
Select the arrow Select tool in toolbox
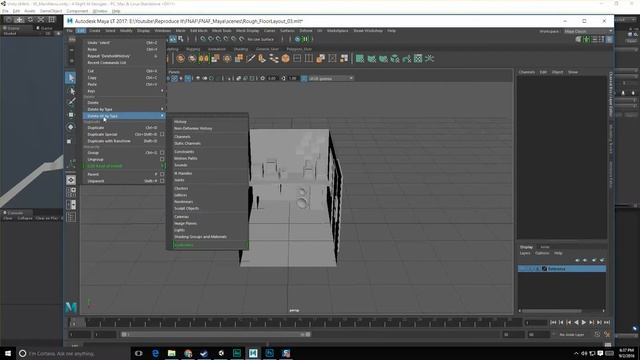point(71,78)
